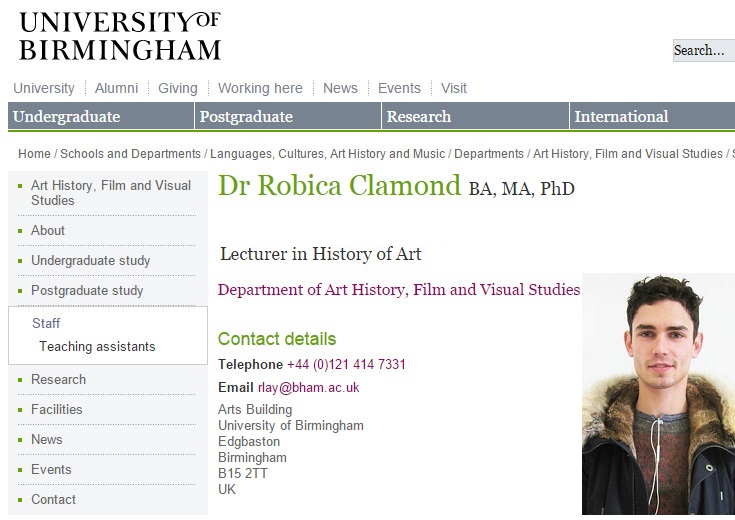Open the Contact sidebar item

53,500
